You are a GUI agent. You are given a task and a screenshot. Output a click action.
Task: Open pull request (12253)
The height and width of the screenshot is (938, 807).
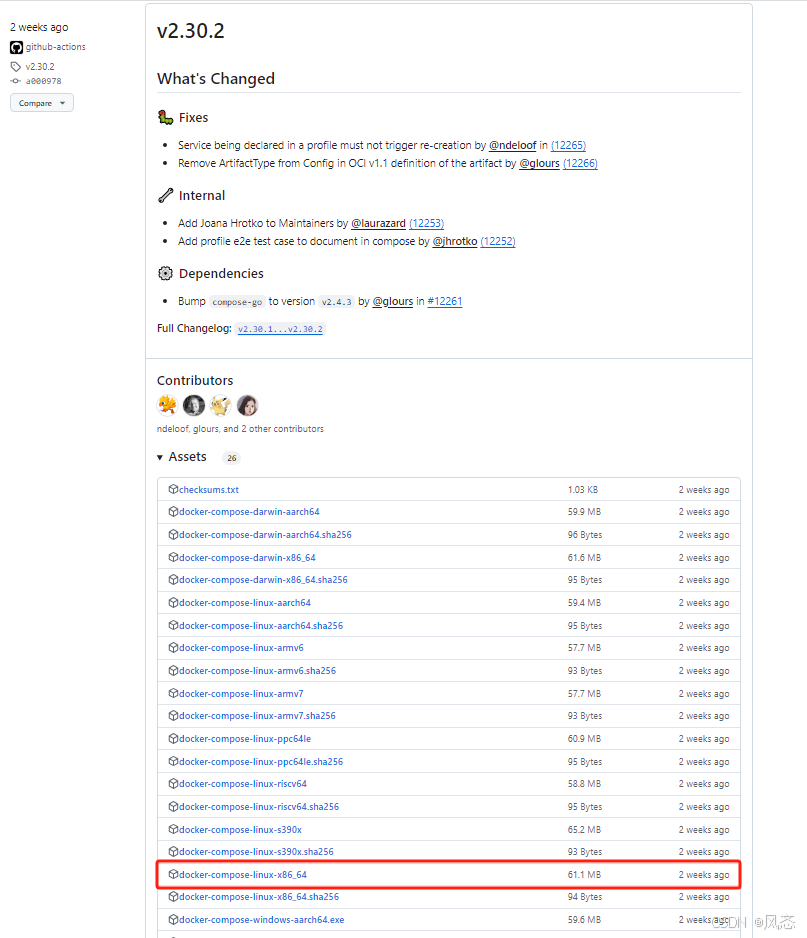click(427, 223)
